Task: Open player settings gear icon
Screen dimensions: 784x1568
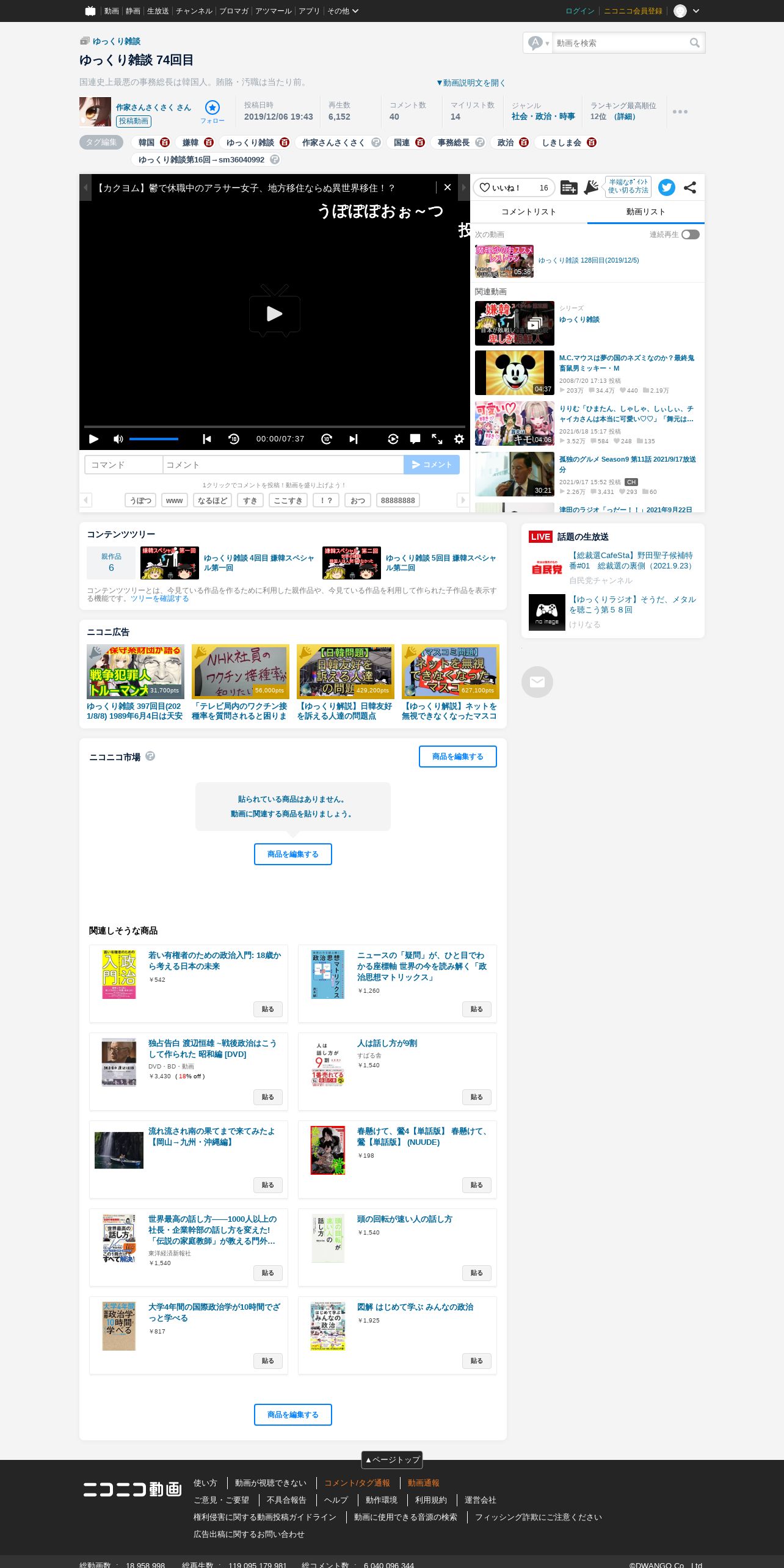Action: point(459,438)
